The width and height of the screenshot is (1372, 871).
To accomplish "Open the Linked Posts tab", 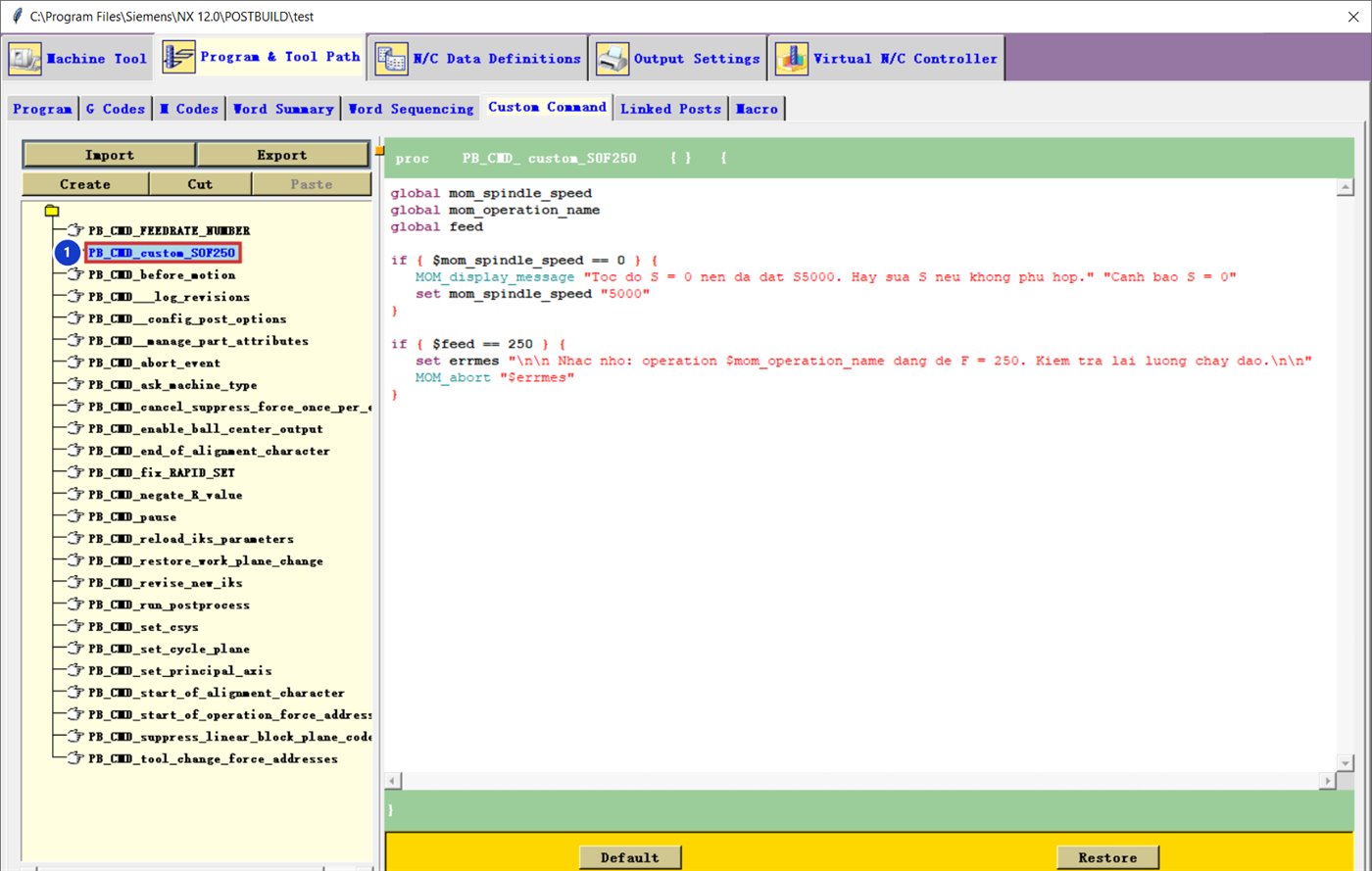I will click(x=670, y=109).
